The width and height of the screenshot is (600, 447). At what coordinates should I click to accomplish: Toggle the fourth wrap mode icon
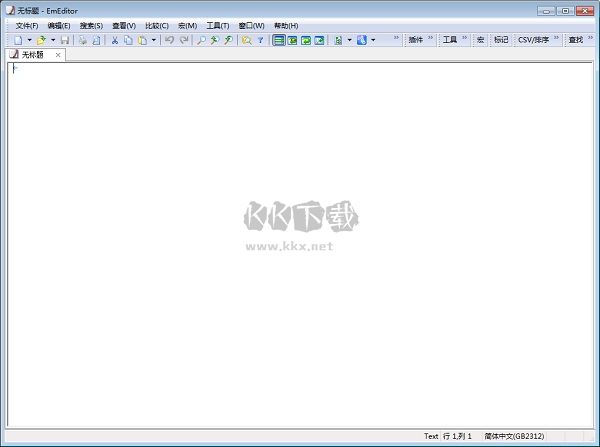(x=319, y=40)
